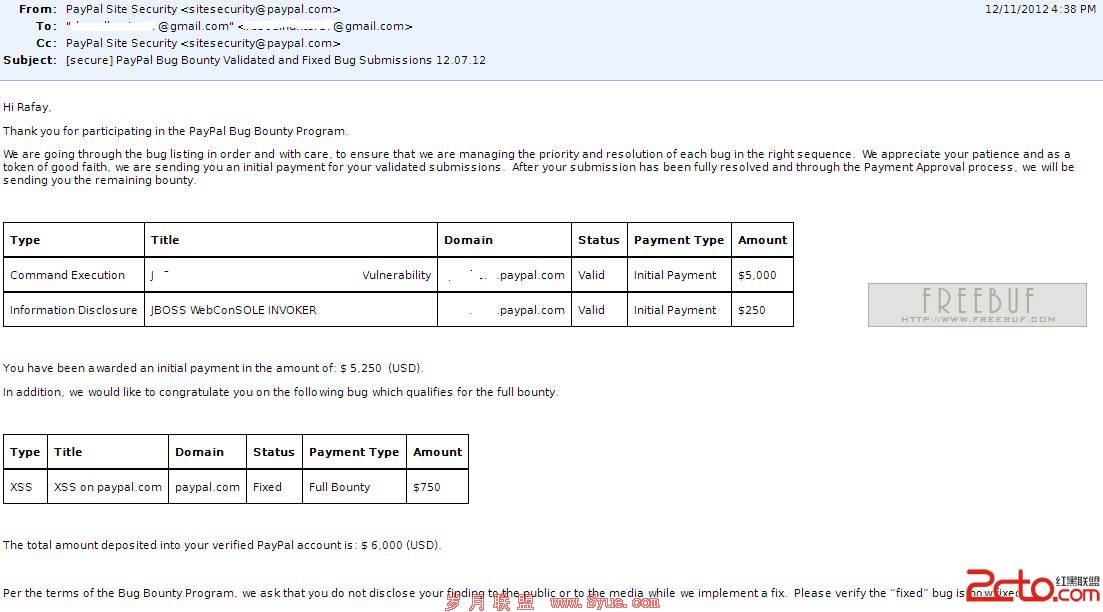Click the "Fixed" status cell
1103x612 pixels.
tap(274, 487)
